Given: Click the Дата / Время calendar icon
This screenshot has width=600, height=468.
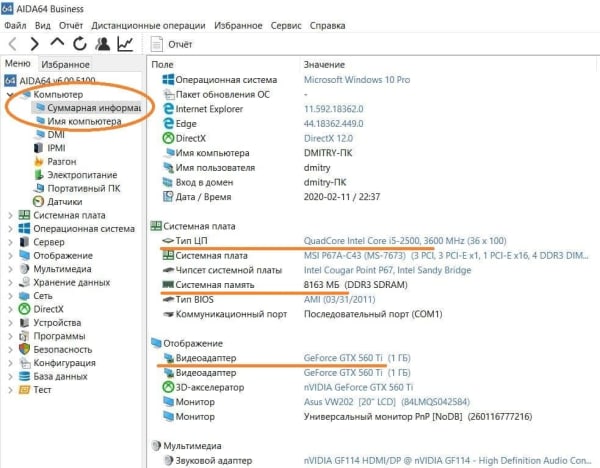Looking at the screenshot, I should click(168, 197).
